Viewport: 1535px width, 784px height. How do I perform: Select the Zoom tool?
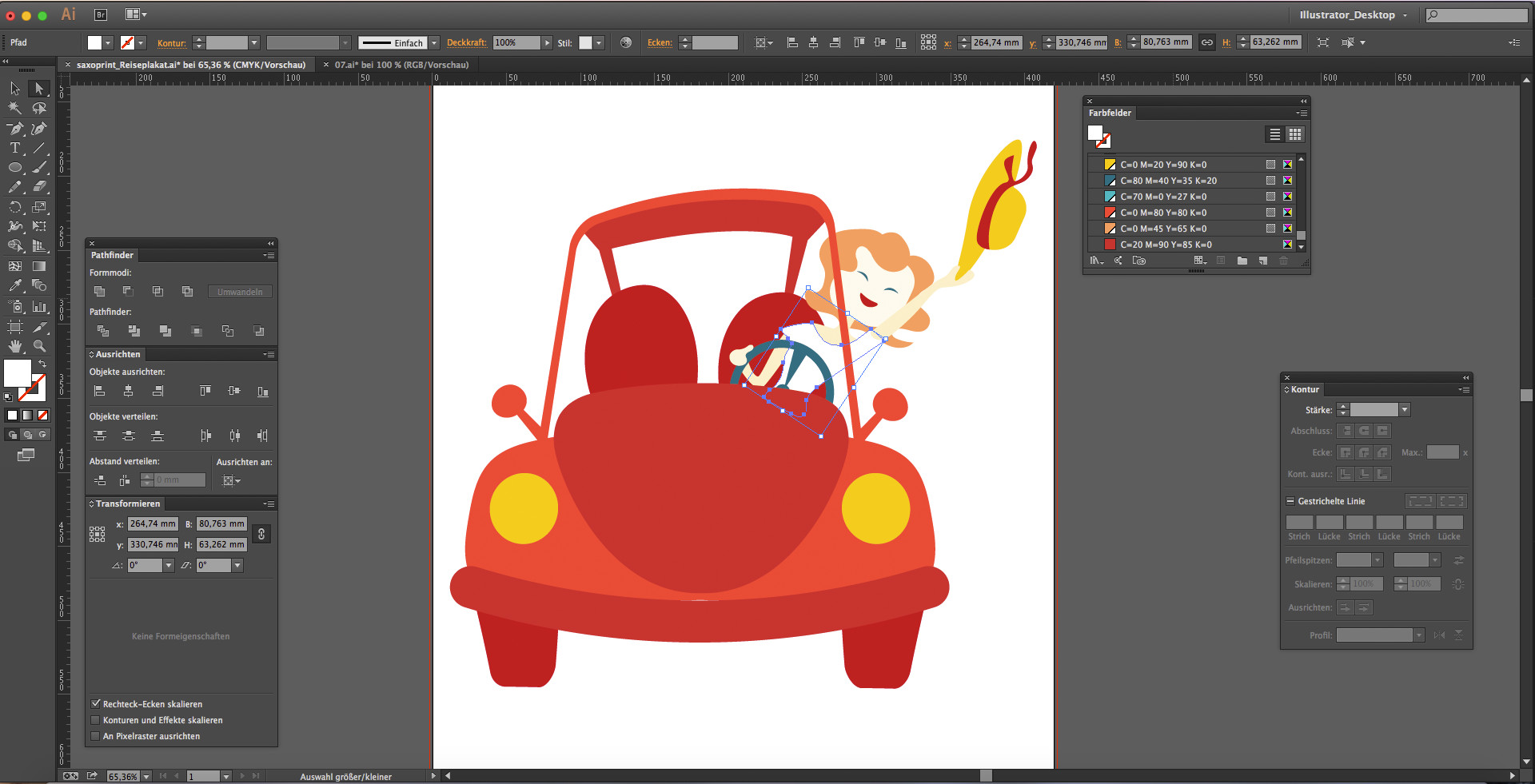[x=39, y=346]
